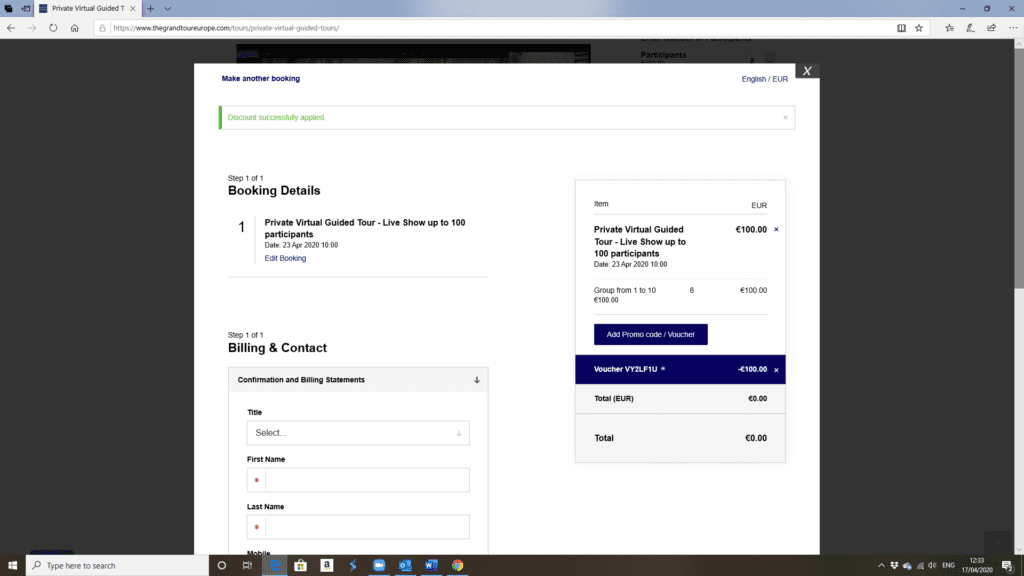Open Edge Settings and more menu
This screenshot has height=576, width=1024.
click(x=1013, y=28)
